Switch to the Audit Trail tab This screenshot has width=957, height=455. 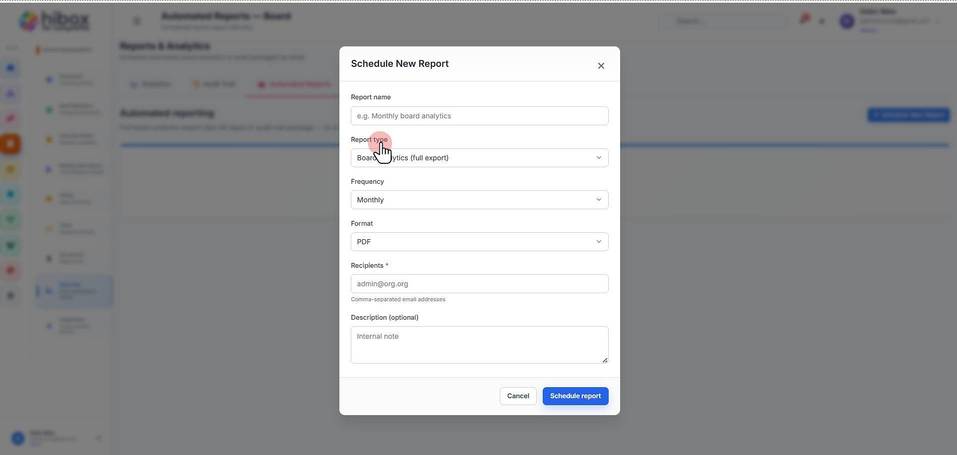(214, 84)
